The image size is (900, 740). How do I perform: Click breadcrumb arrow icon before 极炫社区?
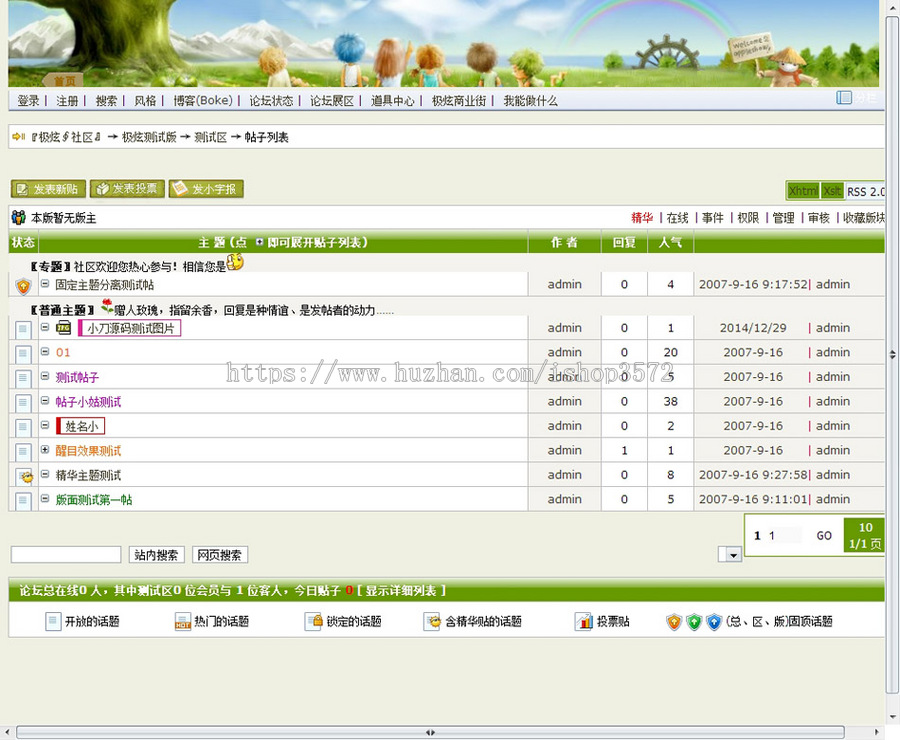[x=19, y=137]
